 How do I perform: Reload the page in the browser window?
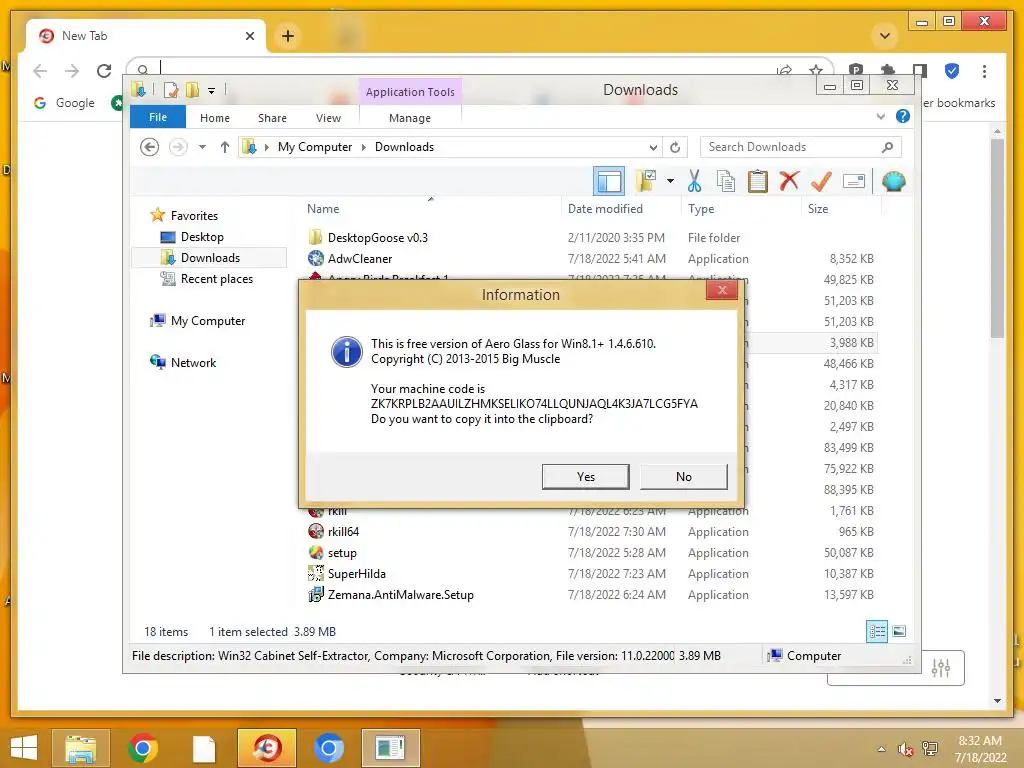pyautogui.click(x=104, y=71)
